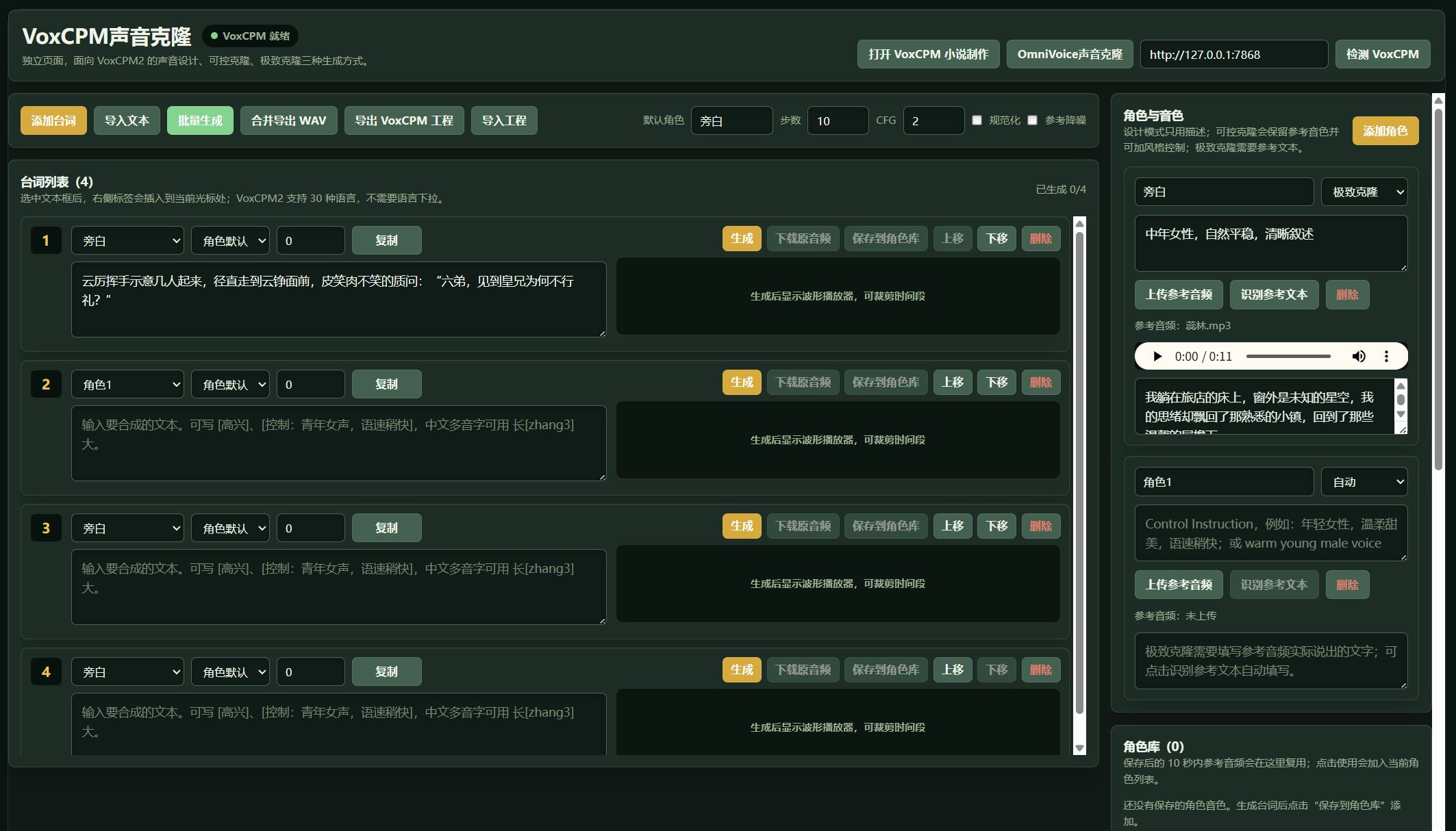Open 角色1's mode dropdown set to 自动
Image resolution: width=1456 pixels, height=831 pixels.
(1364, 481)
